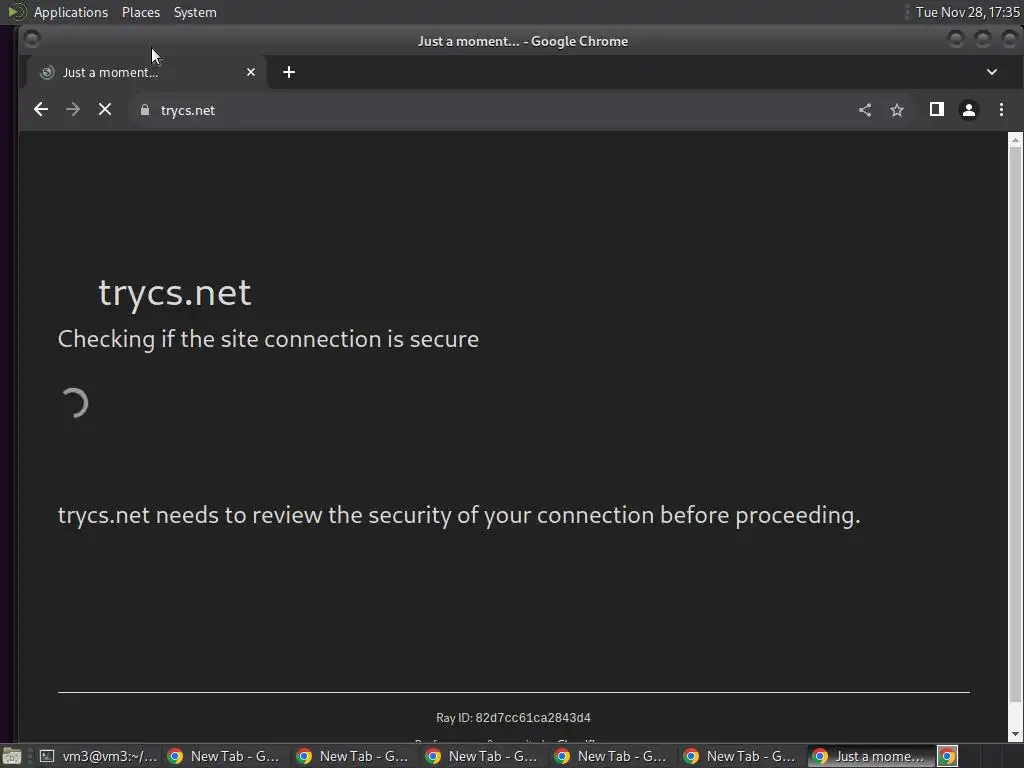Image resolution: width=1024 pixels, height=768 pixels.
Task: Open the System menu
Action: [x=195, y=12]
